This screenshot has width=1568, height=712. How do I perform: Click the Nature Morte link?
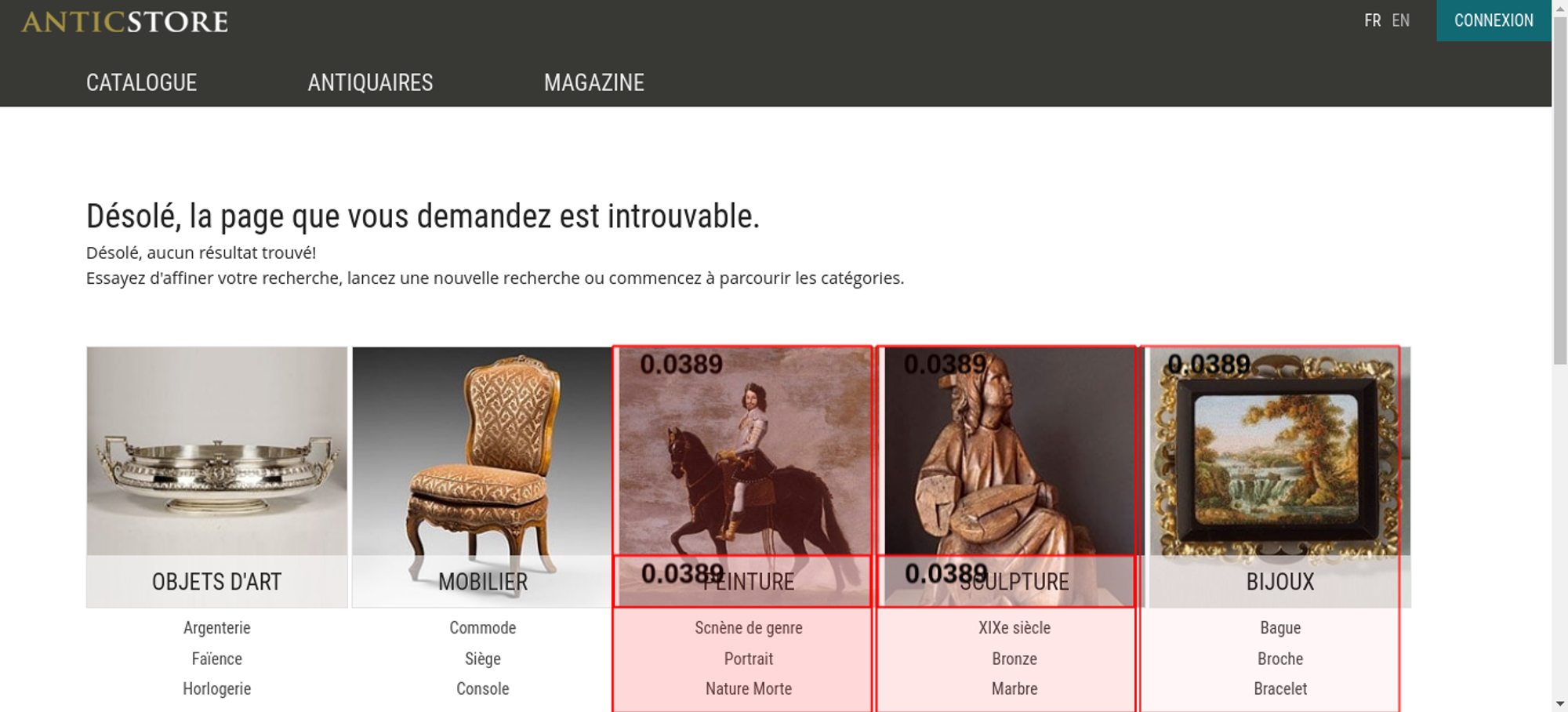tap(749, 688)
